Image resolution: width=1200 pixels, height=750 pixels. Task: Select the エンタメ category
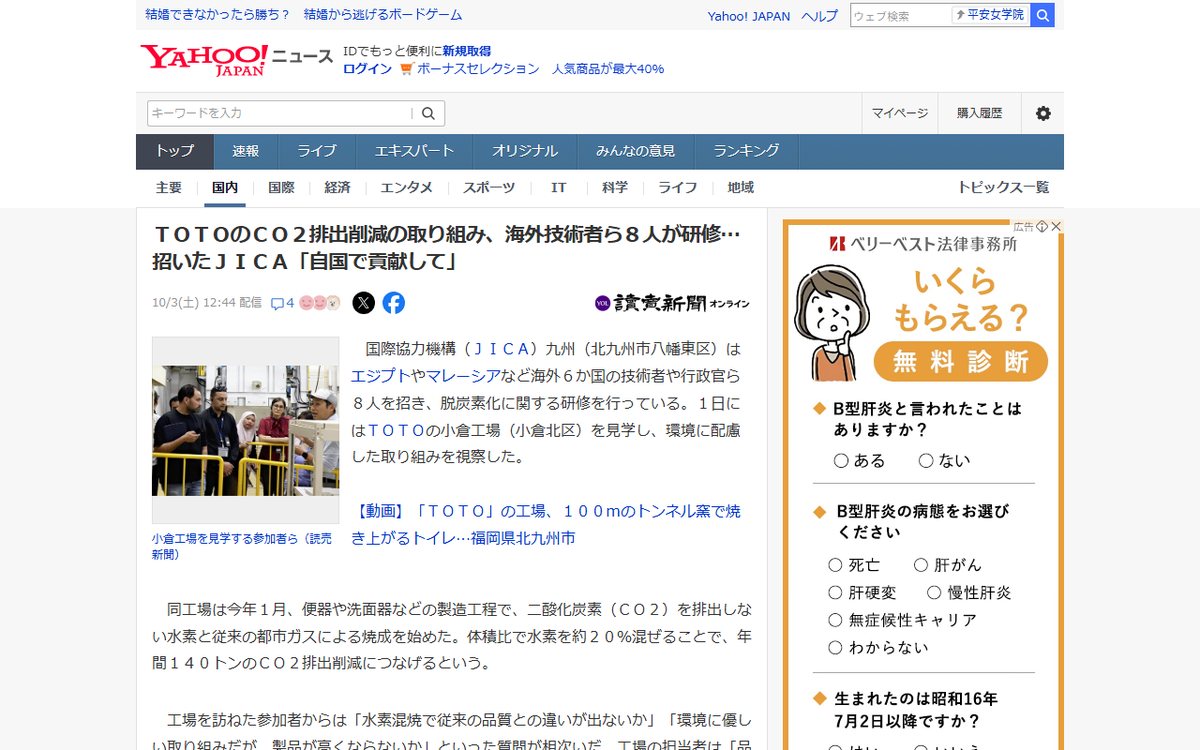pyautogui.click(x=407, y=188)
